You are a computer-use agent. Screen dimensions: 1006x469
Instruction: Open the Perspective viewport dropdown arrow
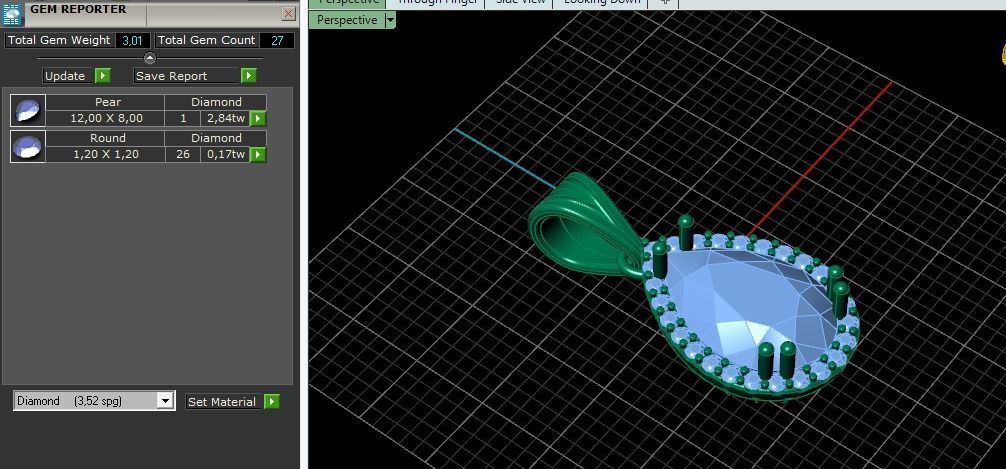tap(389, 21)
